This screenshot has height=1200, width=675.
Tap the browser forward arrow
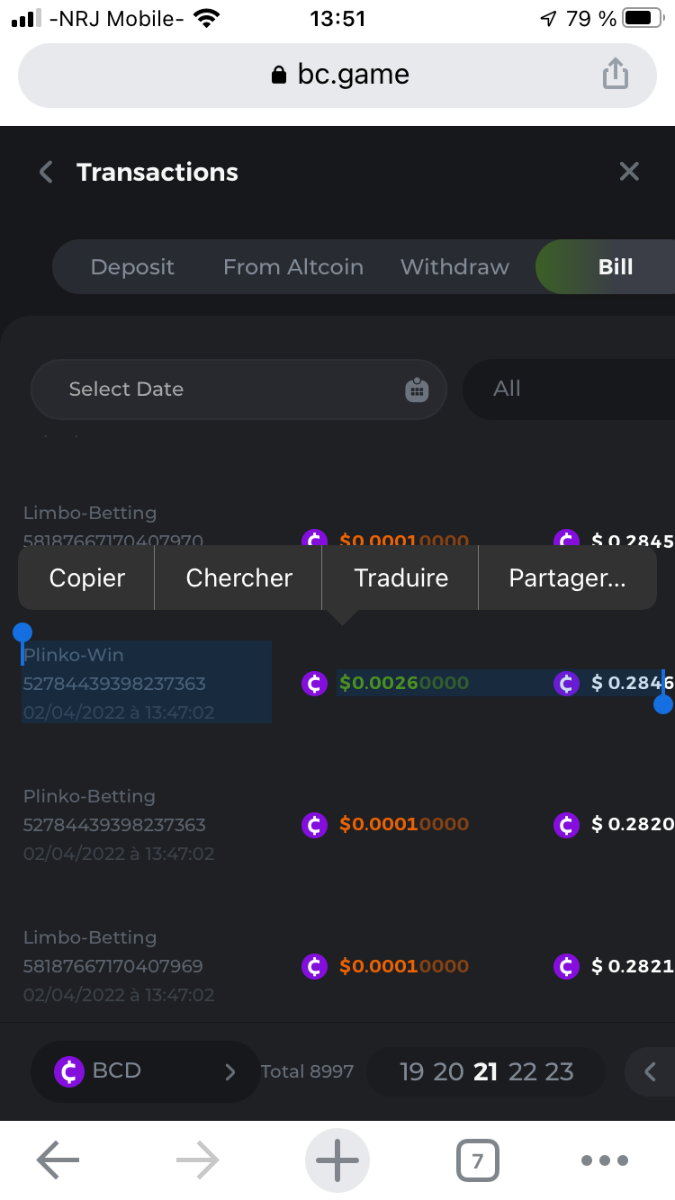198,1161
